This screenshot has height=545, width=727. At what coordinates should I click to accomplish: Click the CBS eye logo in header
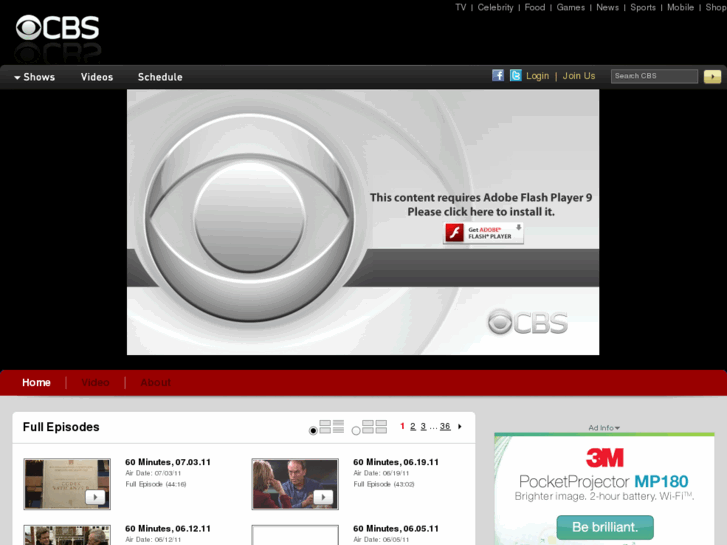57,27
